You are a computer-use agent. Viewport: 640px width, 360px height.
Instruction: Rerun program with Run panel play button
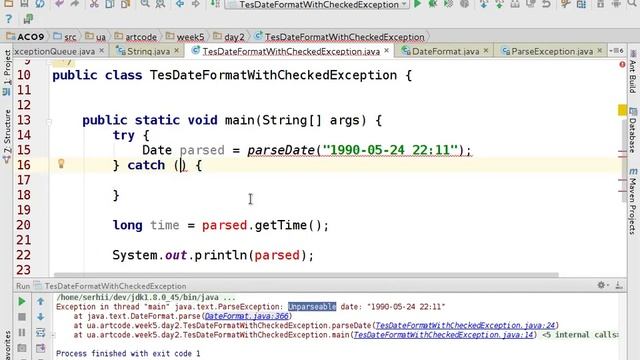click(22, 301)
